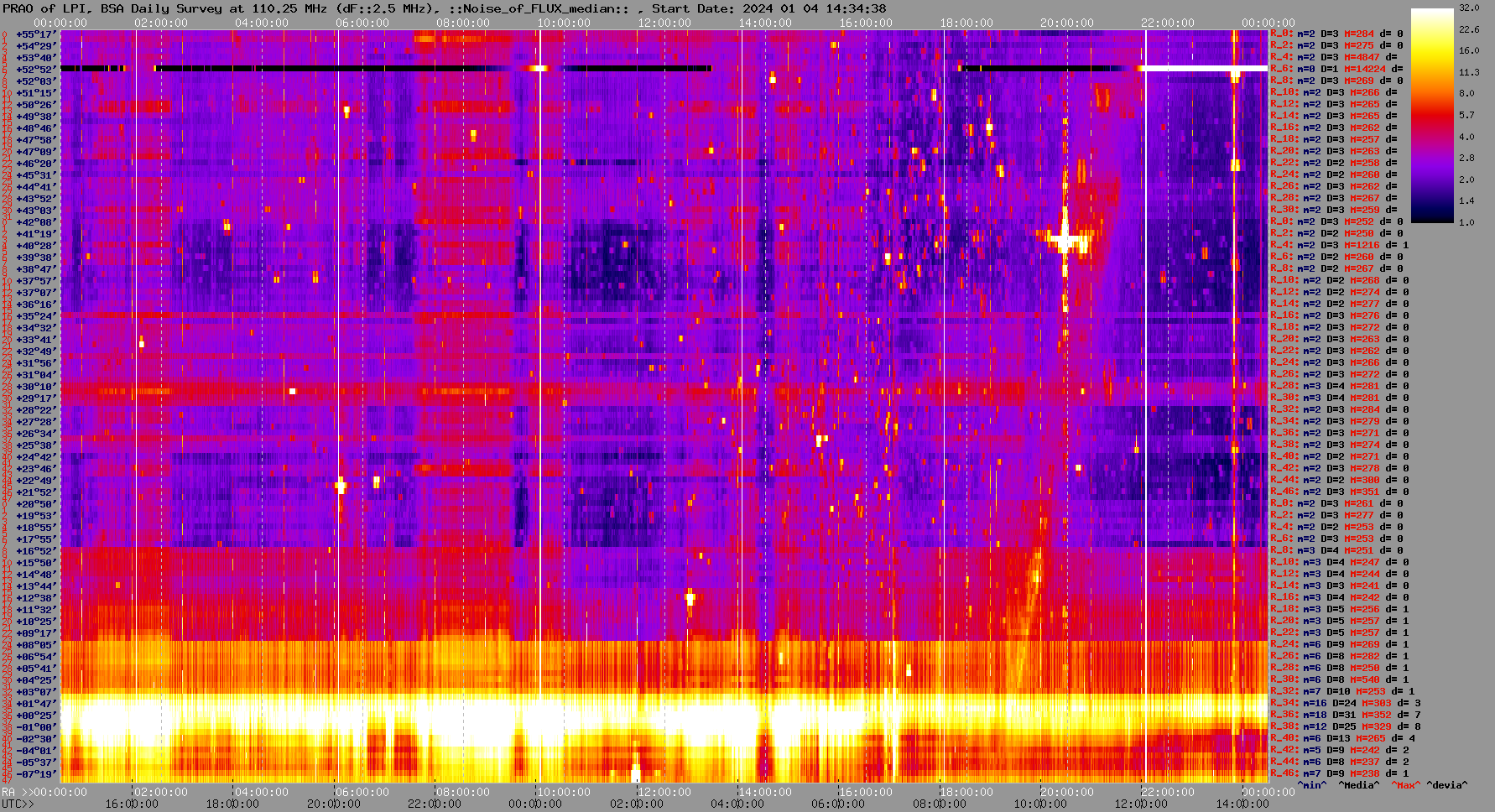Click the +20°50' declination label
This screenshot has height=812, width=1495.
tap(36, 503)
